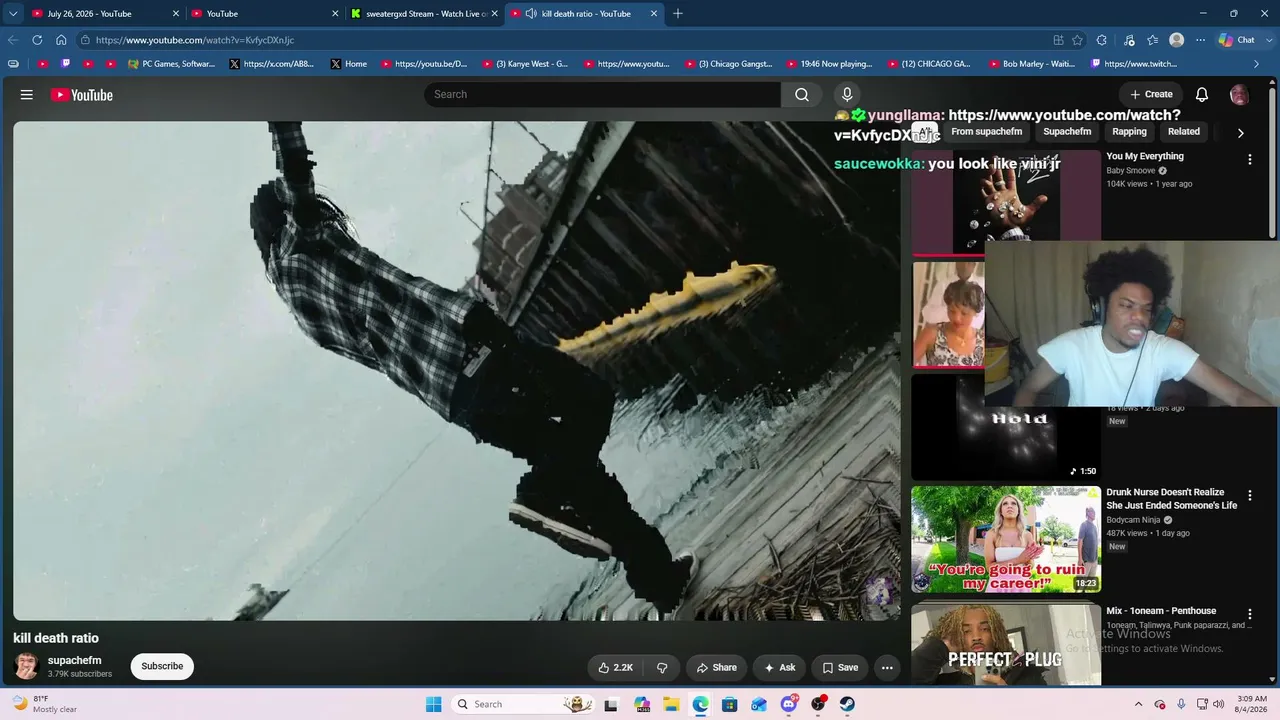Open the Hold video thumbnail

pyautogui.click(x=1006, y=427)
